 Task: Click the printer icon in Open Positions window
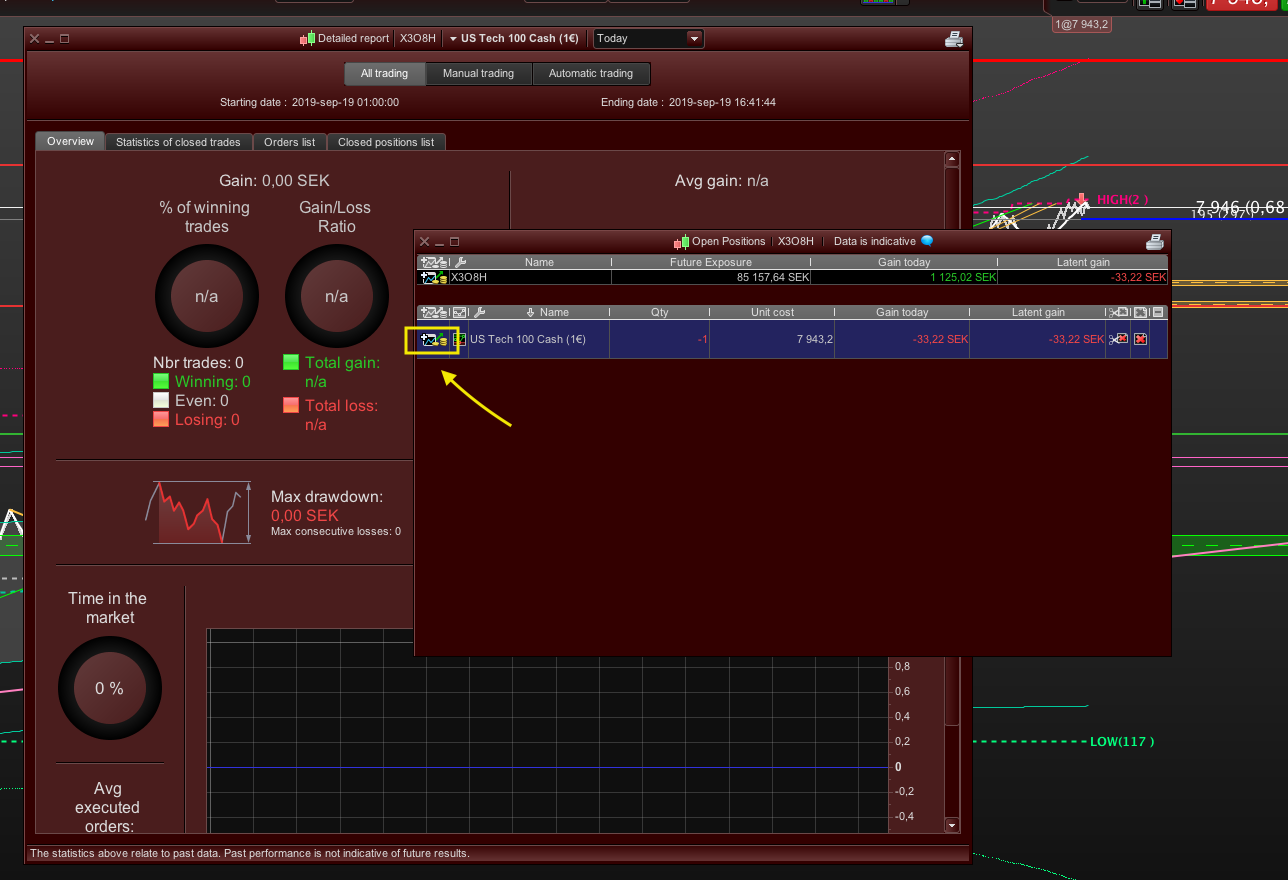click(x=1155, y=241)
